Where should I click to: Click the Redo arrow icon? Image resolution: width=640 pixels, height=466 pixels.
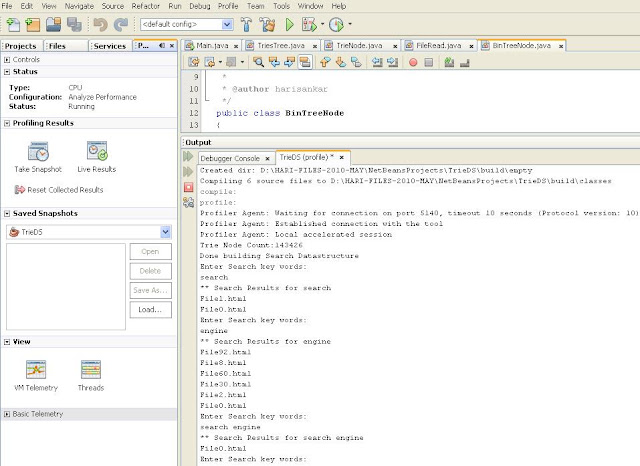pyautogui.click(x=121, y=25)
